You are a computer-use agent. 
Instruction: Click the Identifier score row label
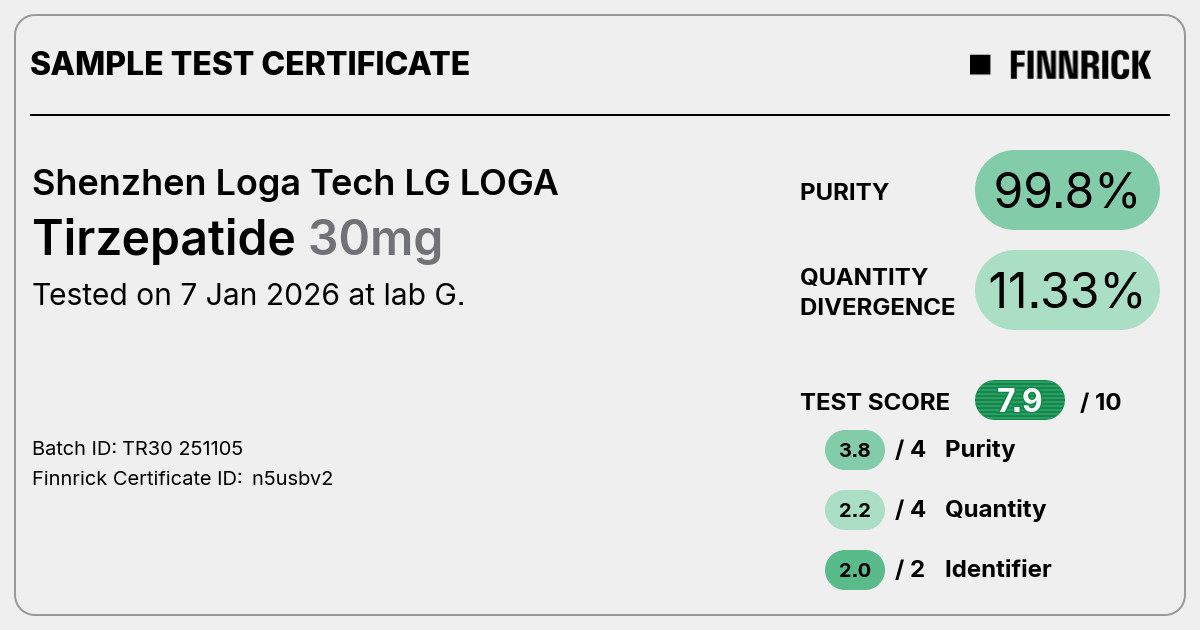pos(998,569)
